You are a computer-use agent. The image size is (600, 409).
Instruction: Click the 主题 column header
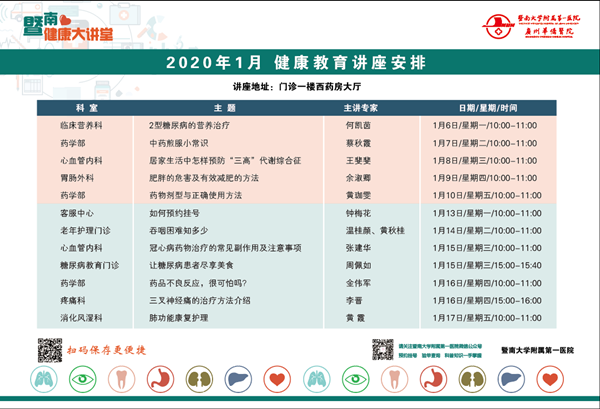[225, 108]
